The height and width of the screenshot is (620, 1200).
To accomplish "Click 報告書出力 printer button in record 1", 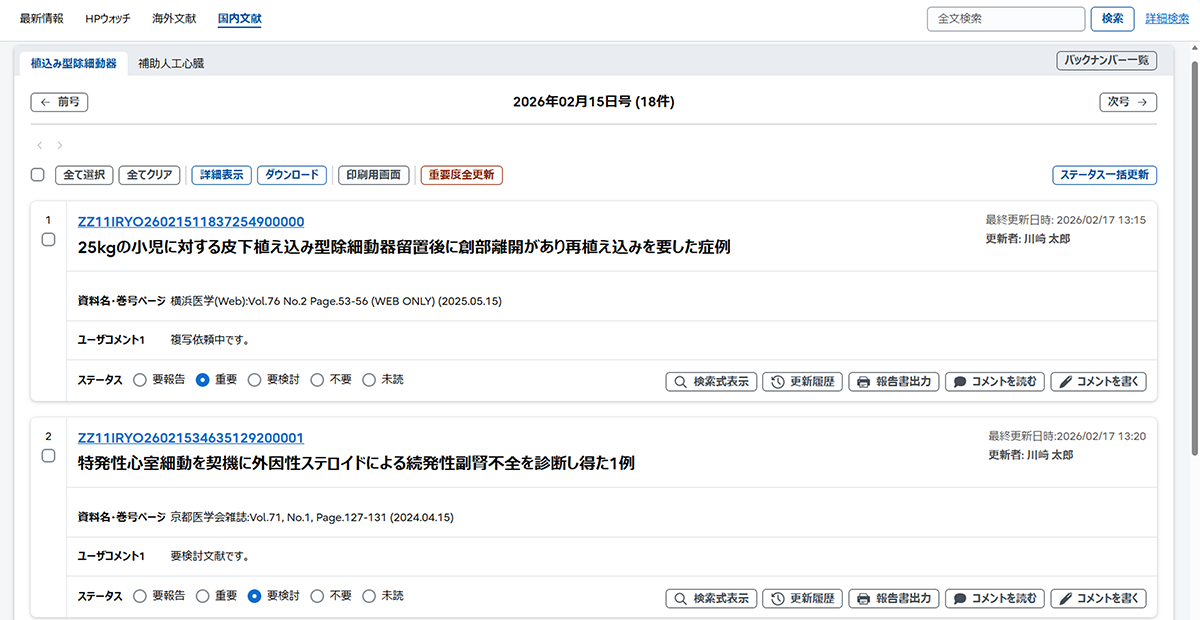I will [x=894, y=382].
